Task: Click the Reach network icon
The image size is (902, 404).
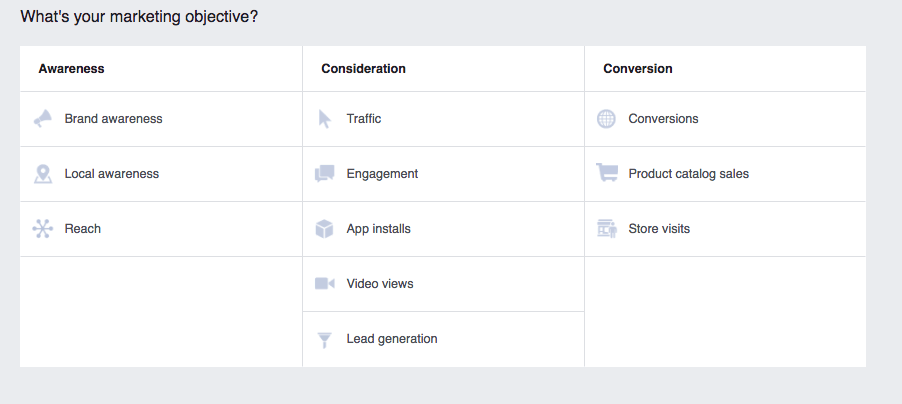Action: point(43,229)
